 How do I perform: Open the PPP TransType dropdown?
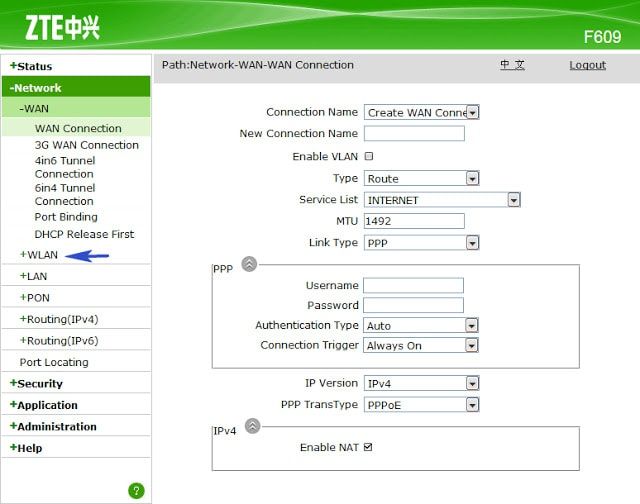[x=422, y=405]
